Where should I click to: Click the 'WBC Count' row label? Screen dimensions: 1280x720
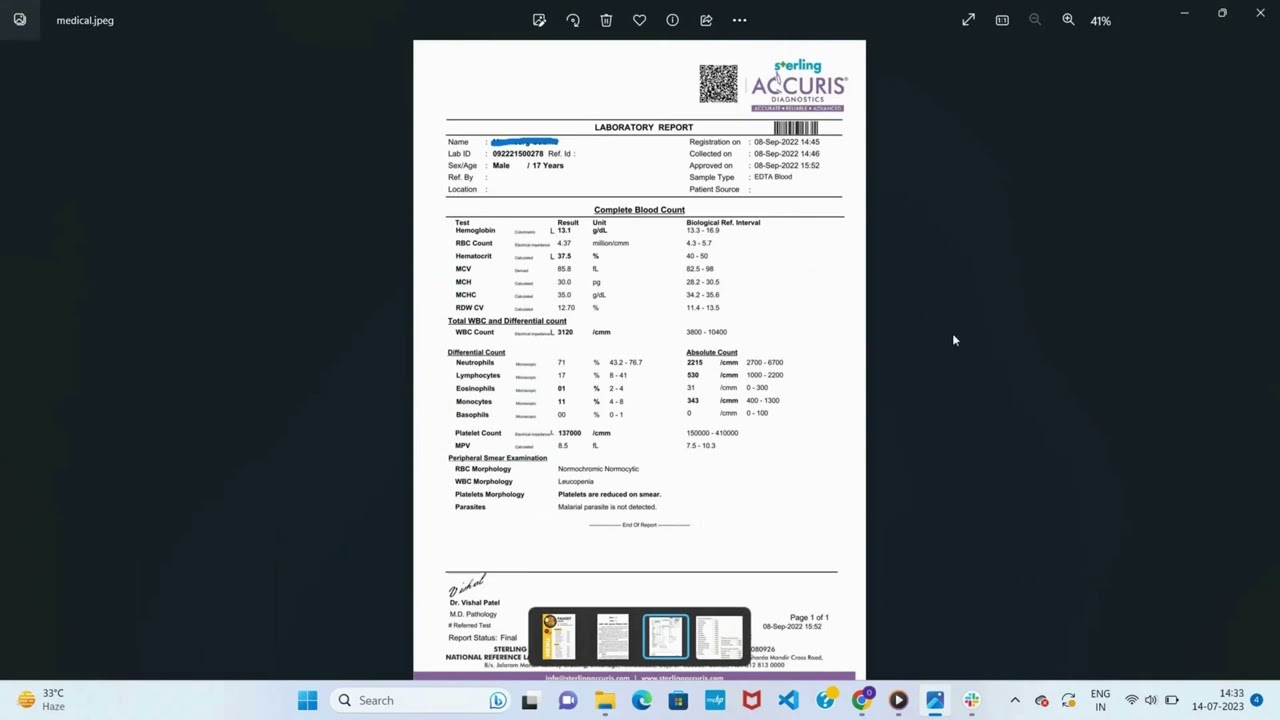475,332
